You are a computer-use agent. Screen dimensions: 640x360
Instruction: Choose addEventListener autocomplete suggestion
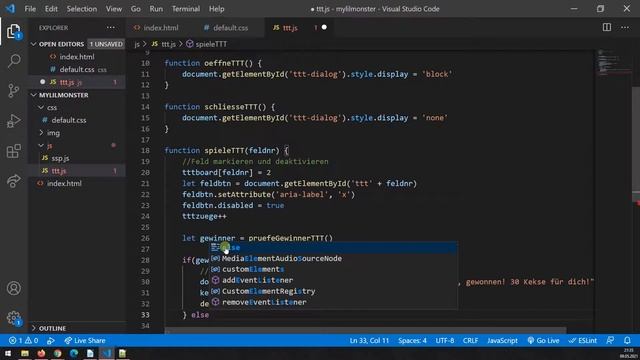point(333,280)
